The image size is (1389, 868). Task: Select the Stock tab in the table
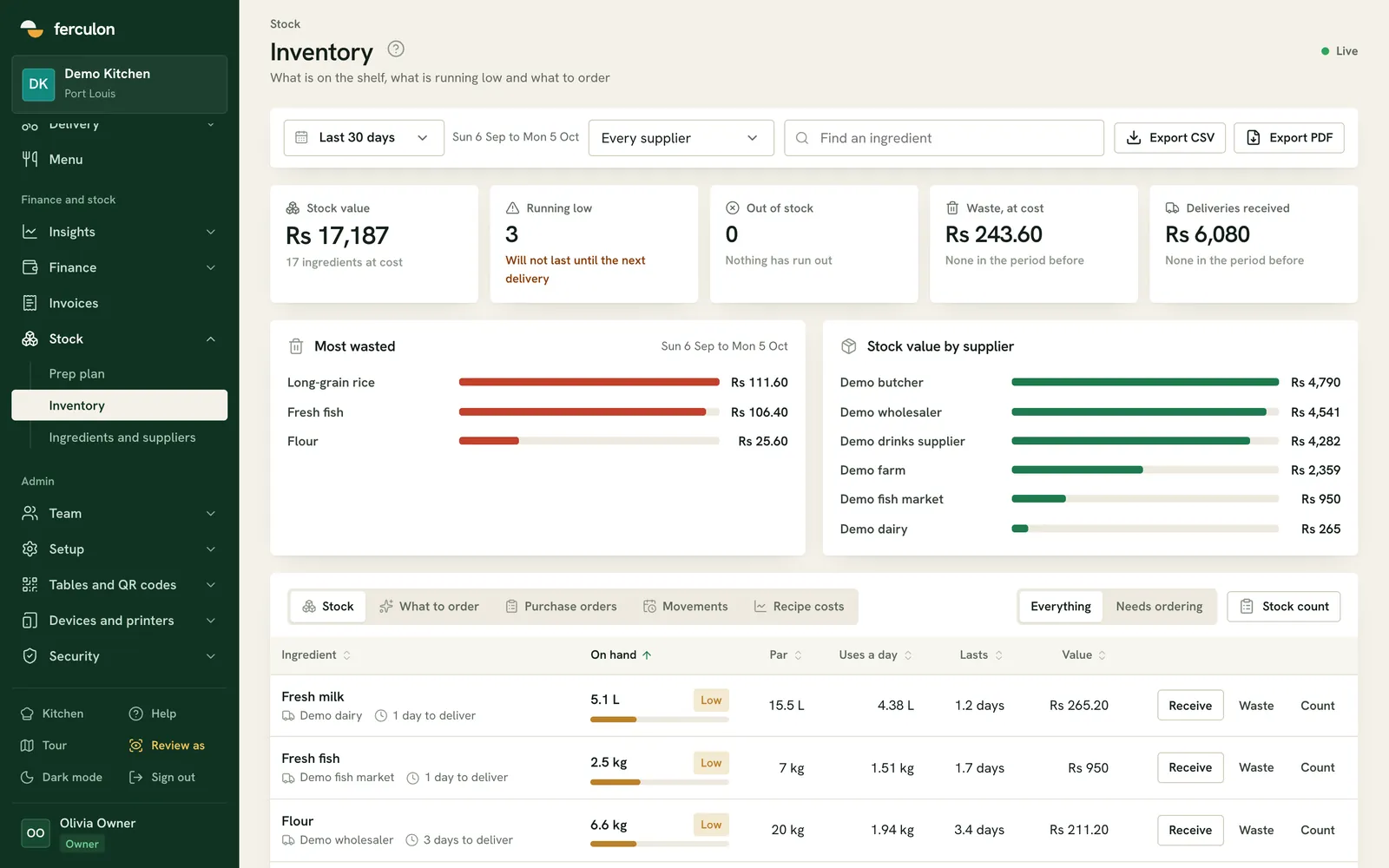(328, 606)
